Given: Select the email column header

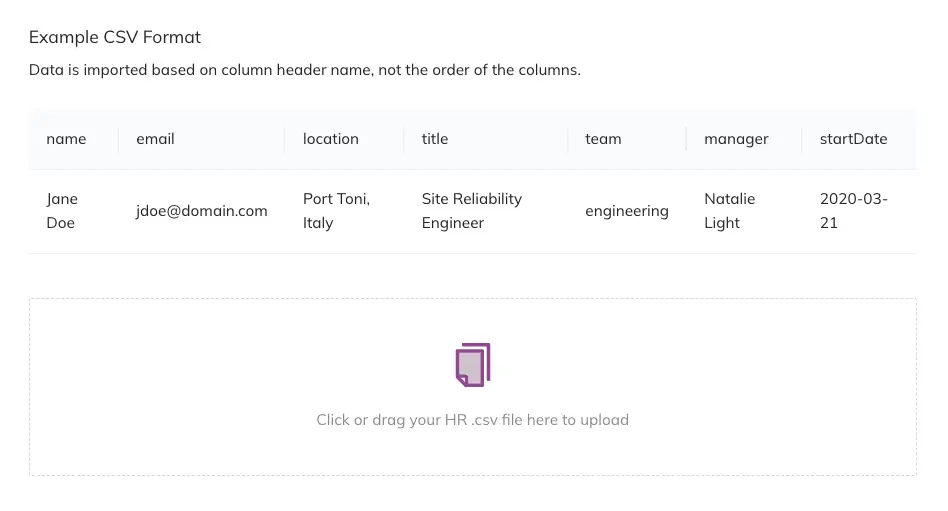Looking at the screenshot, I should [x=155, y=139].
